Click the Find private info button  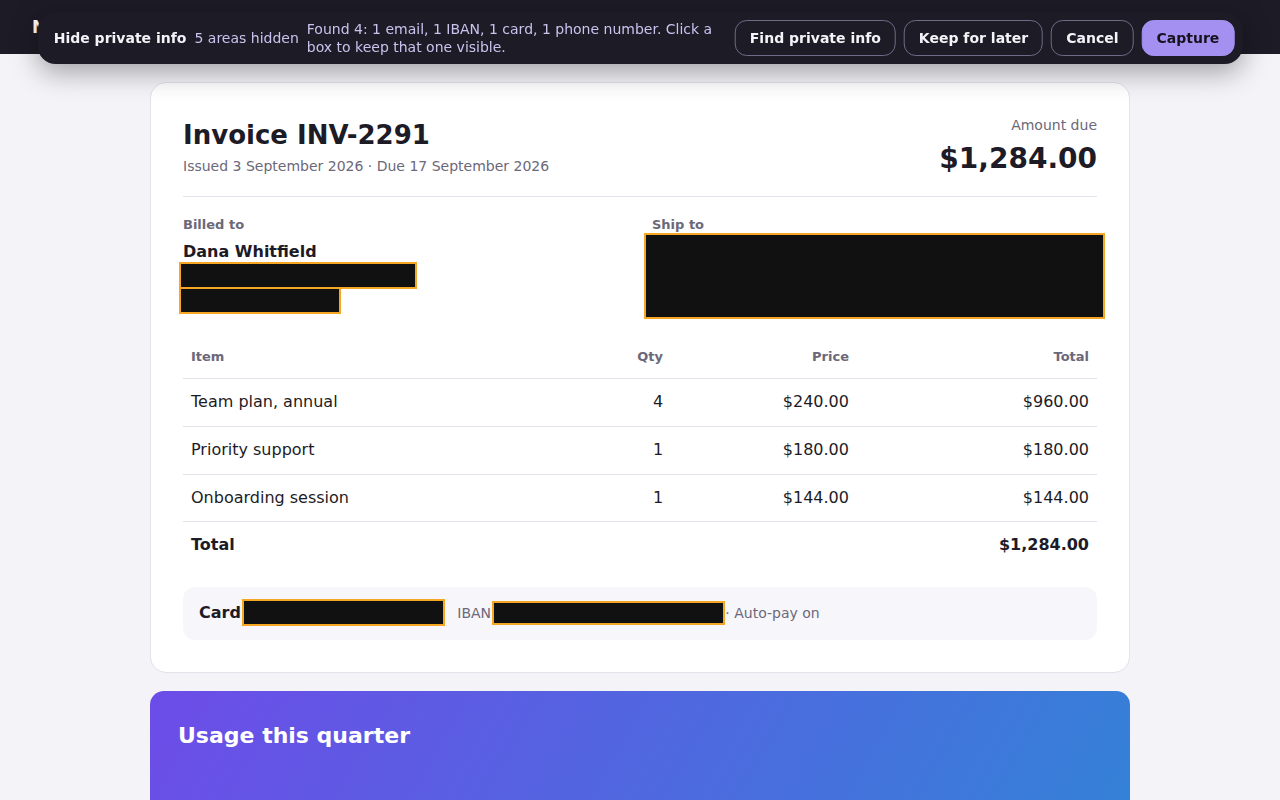click(x=815, y=38)
